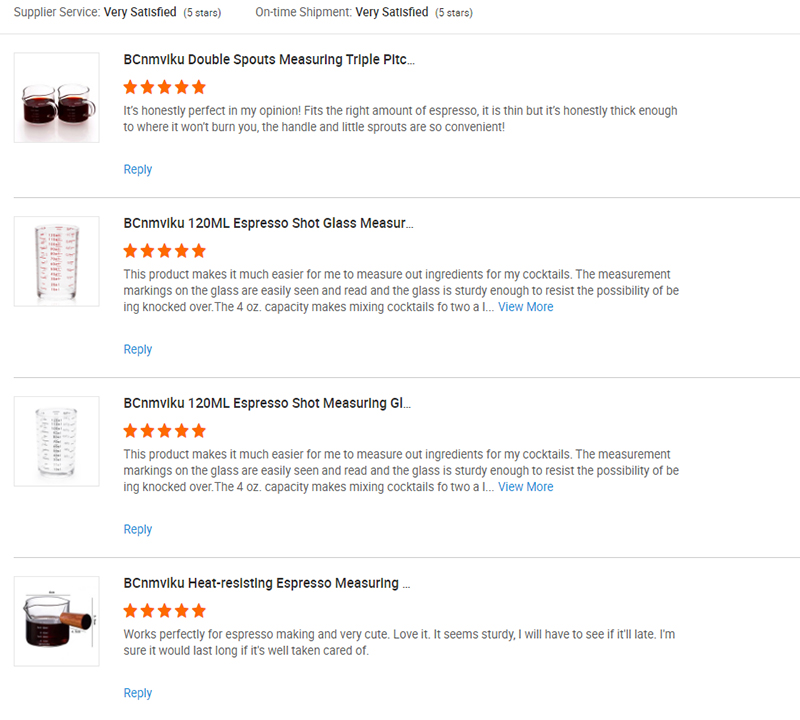Viewport: 800px width, 720px height.
Task: Click the On-time Shipment Very Satisfied rating
Action: pyautogui.click(x=392, y=13)
